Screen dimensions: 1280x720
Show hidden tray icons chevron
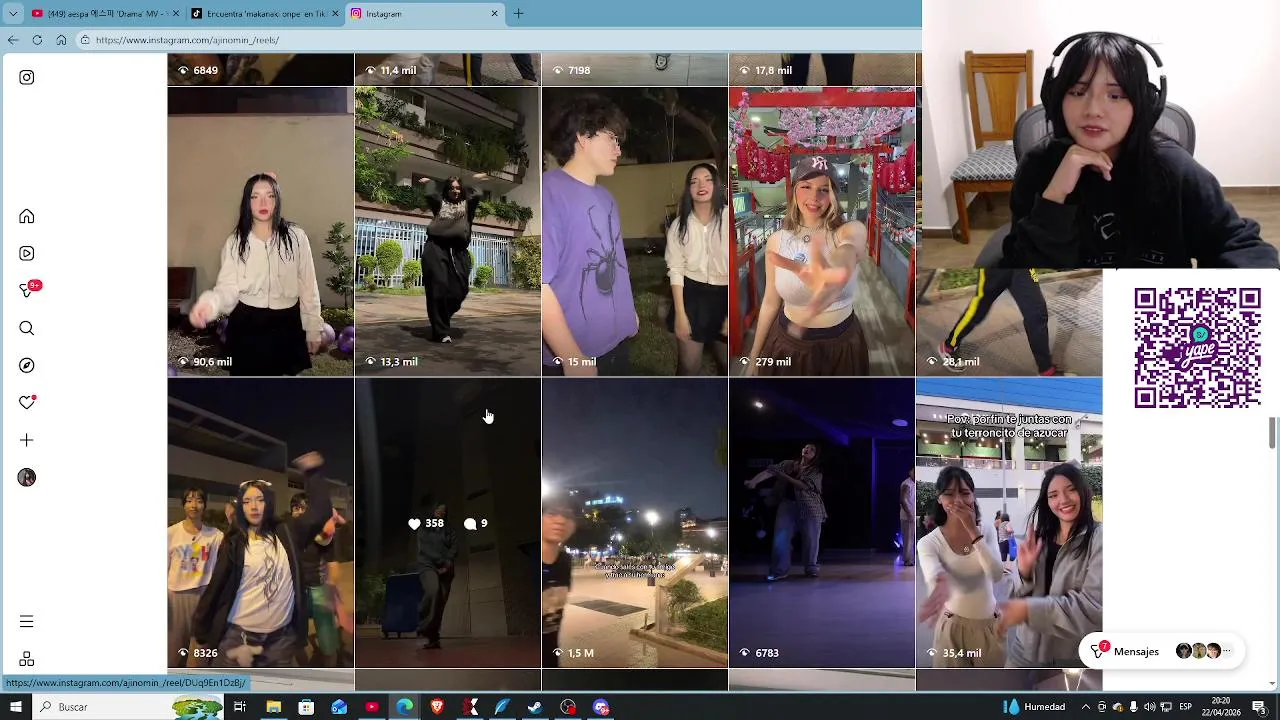[x=1086, y=707]
